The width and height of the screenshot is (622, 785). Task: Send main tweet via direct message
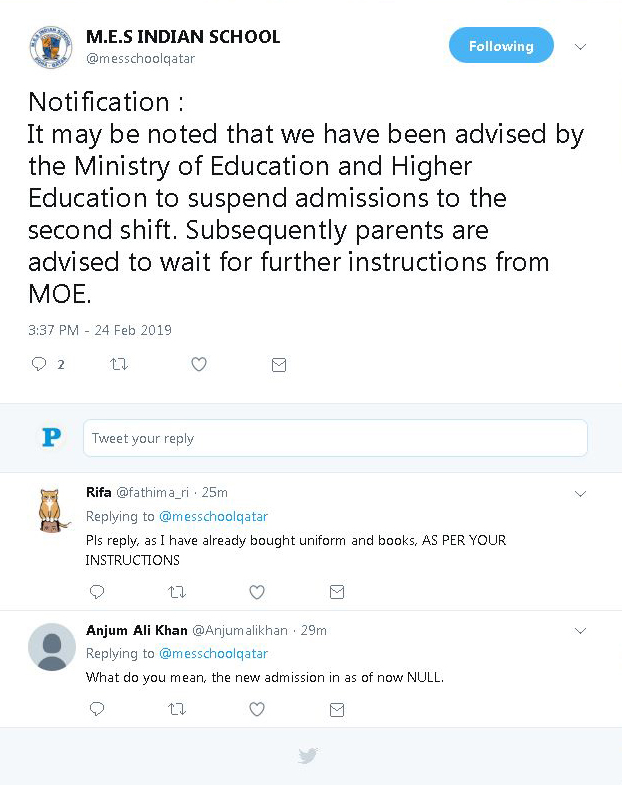279,365
